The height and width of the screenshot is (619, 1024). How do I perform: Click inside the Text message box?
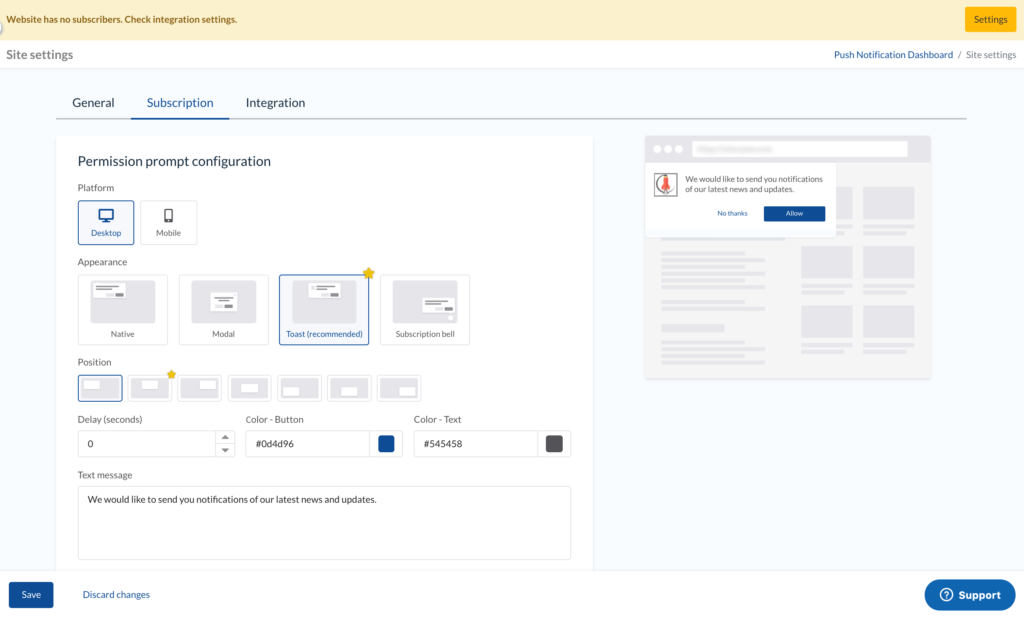pos(324,523)
